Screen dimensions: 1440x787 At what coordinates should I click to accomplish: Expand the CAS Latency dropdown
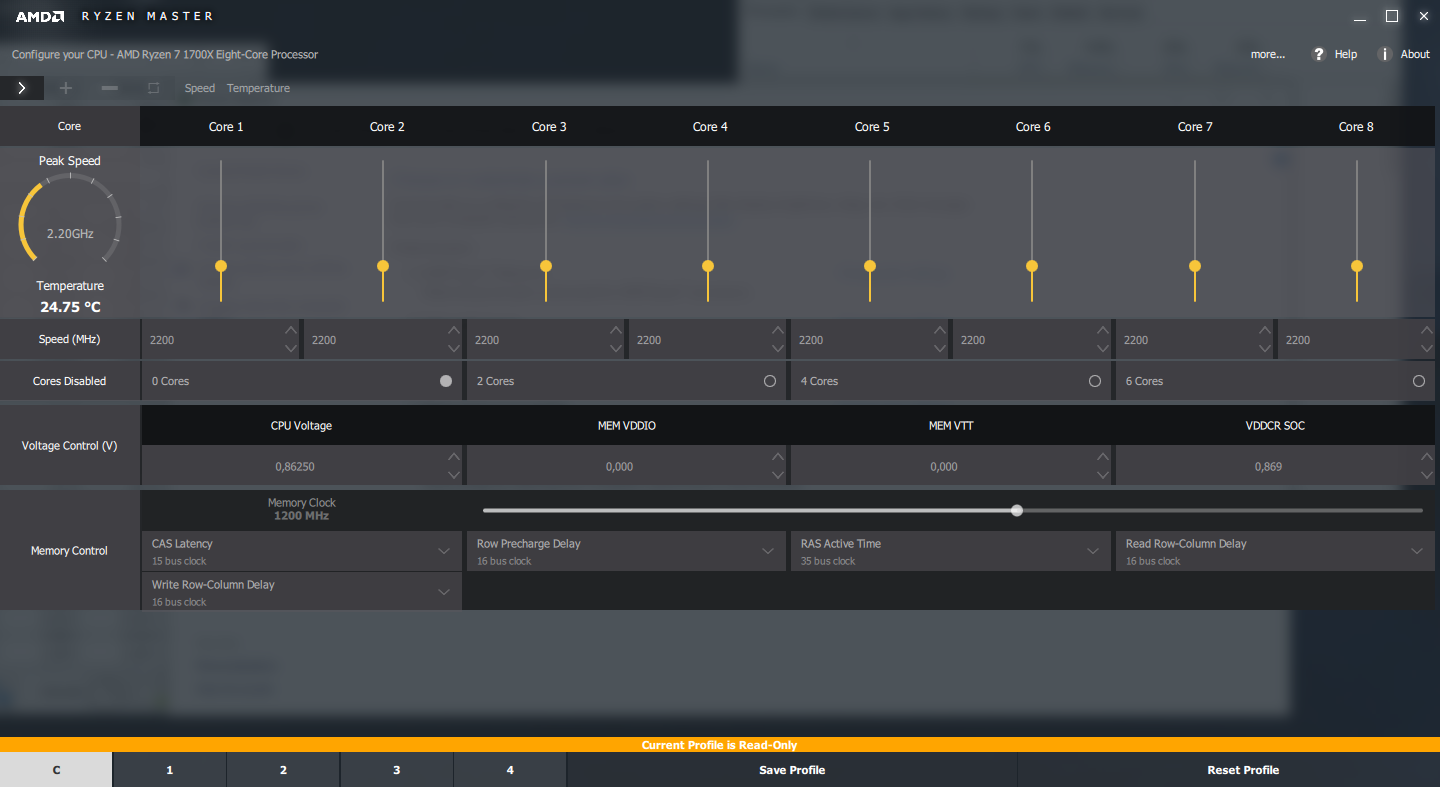pyautogui.click(x=444, y=551)
